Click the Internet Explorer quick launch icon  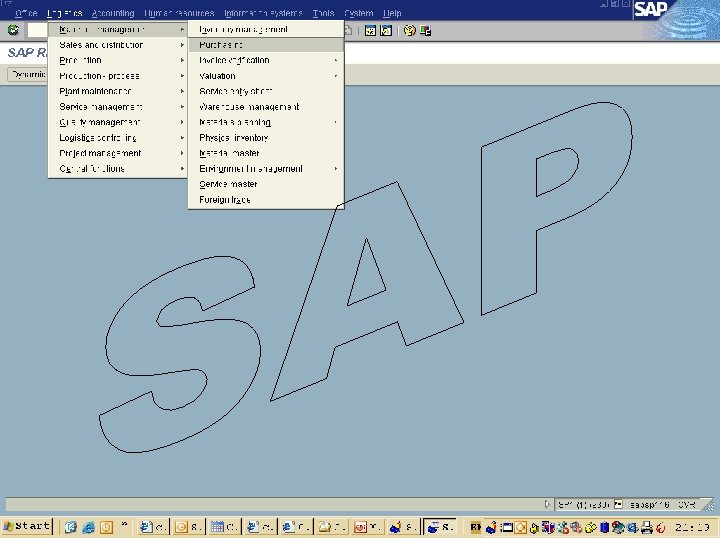[x=87, y=526]
